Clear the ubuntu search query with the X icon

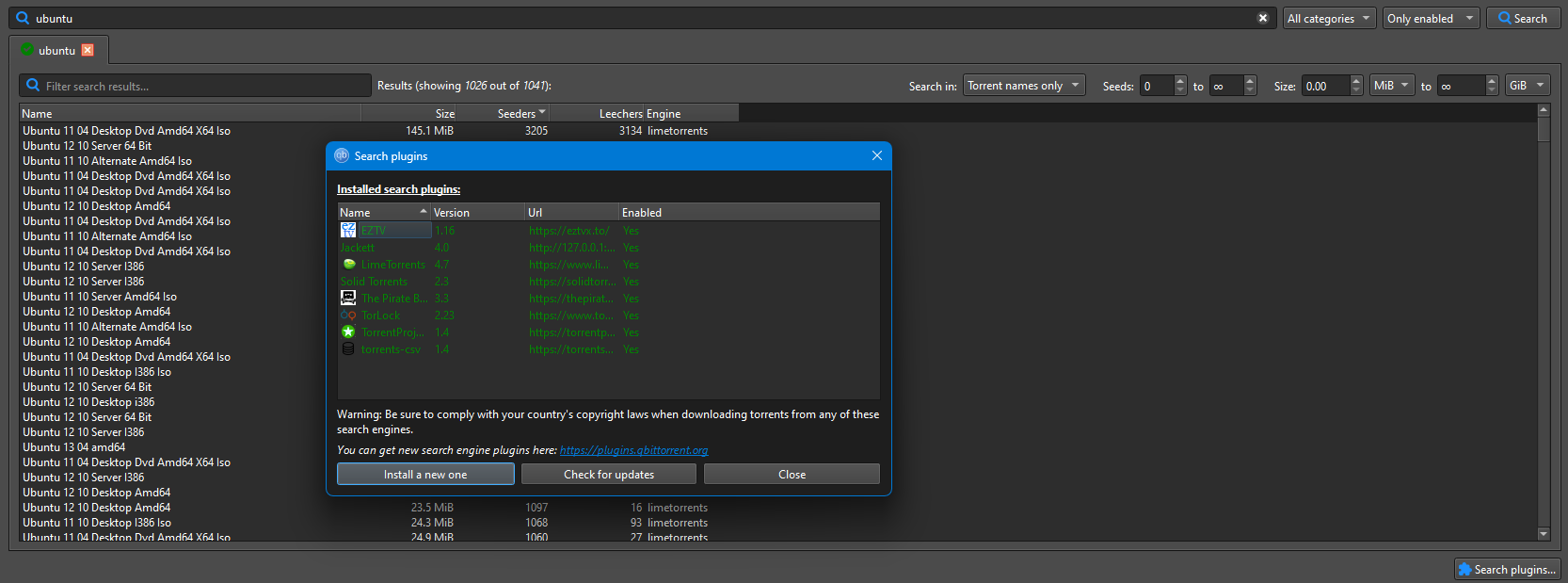pyautogui.click(x=1263, y=18)
